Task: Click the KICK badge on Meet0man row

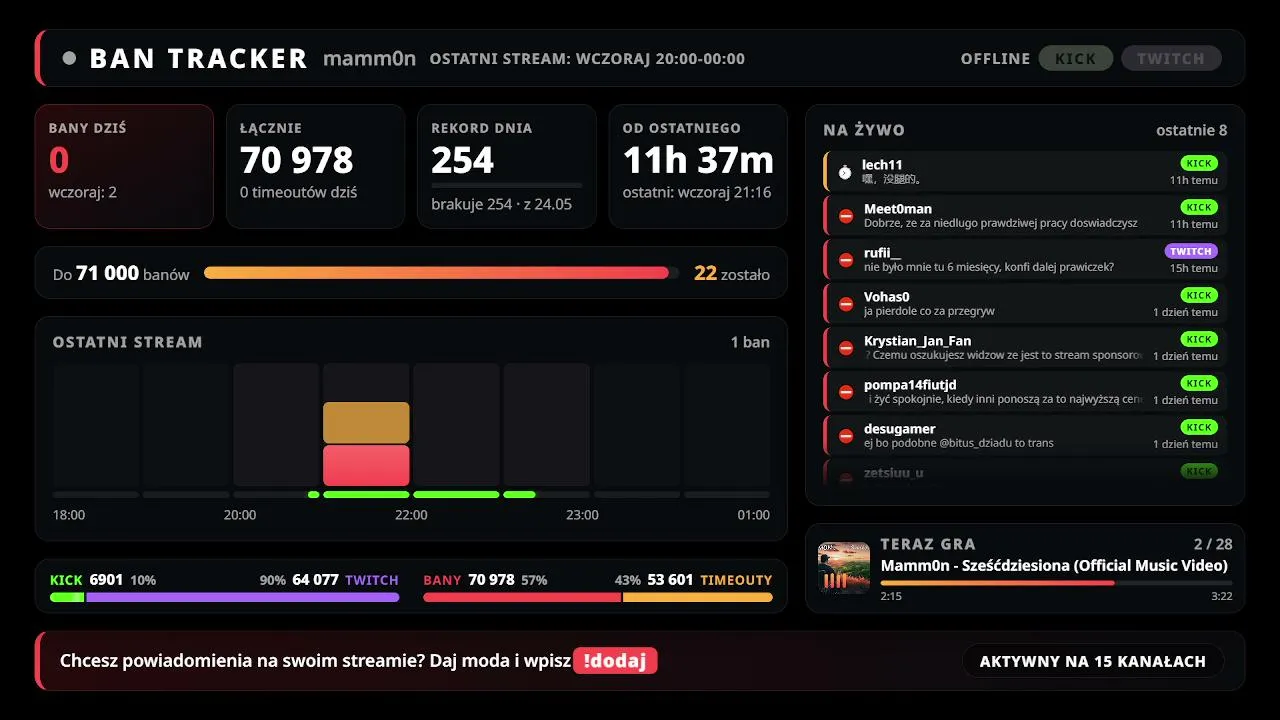Action: [x=1199, y=207]
